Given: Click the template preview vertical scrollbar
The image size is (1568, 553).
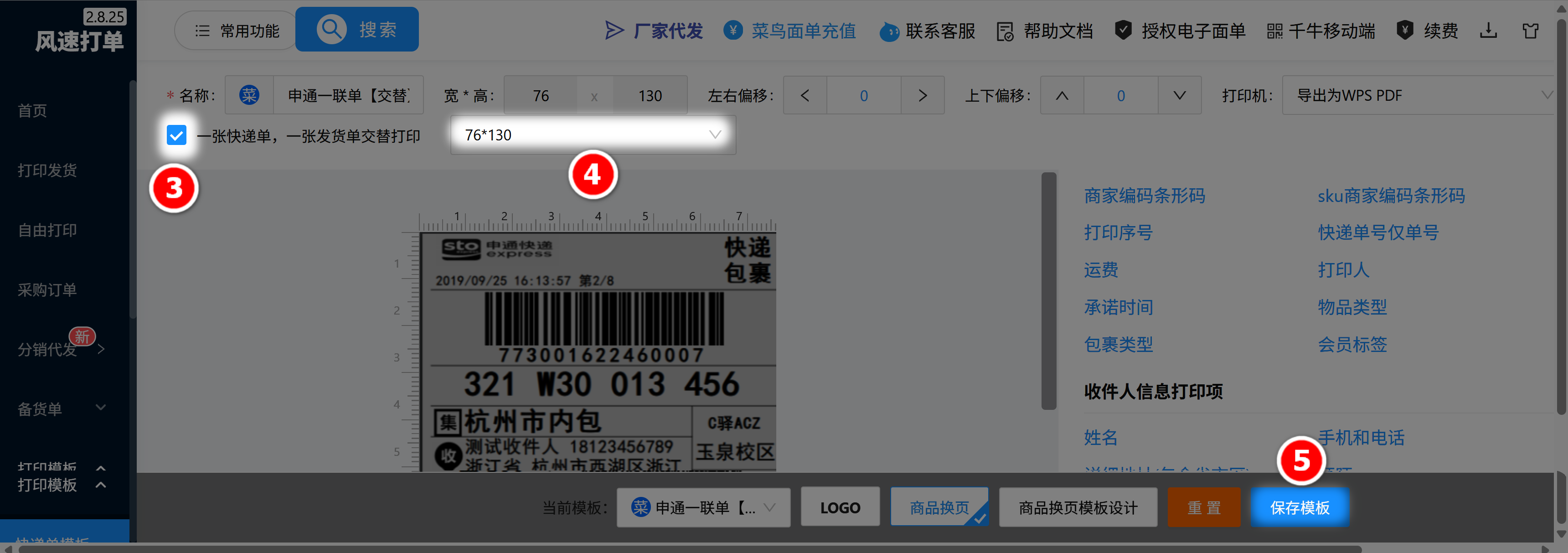Looking at the screenshot, I should (1048, 291).
